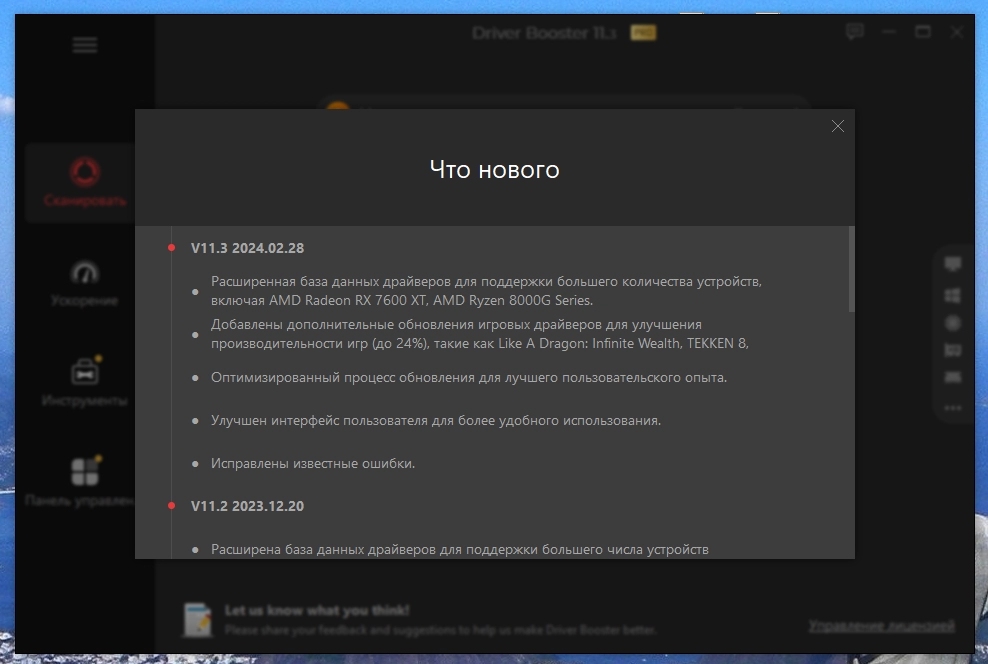Click the "Что нового" dialog title
988x664 pixels.
495,169
